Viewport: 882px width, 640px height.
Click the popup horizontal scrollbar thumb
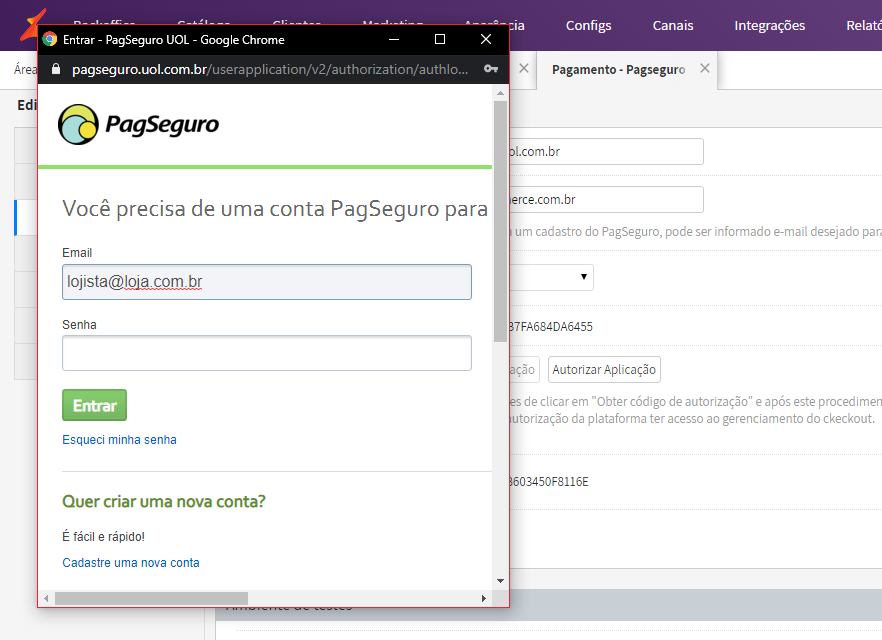tap(151, 598)
